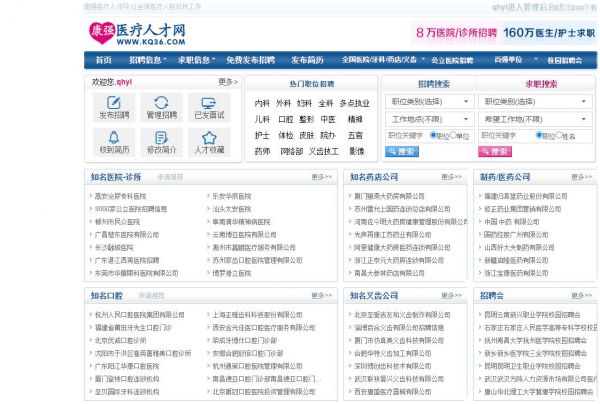Open 希望工作地(不限) dropdown

(x=535, y=119)
